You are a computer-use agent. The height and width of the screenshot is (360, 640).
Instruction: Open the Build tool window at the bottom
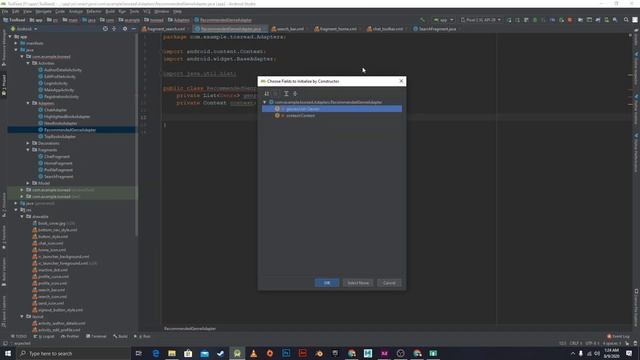(120, 336)
